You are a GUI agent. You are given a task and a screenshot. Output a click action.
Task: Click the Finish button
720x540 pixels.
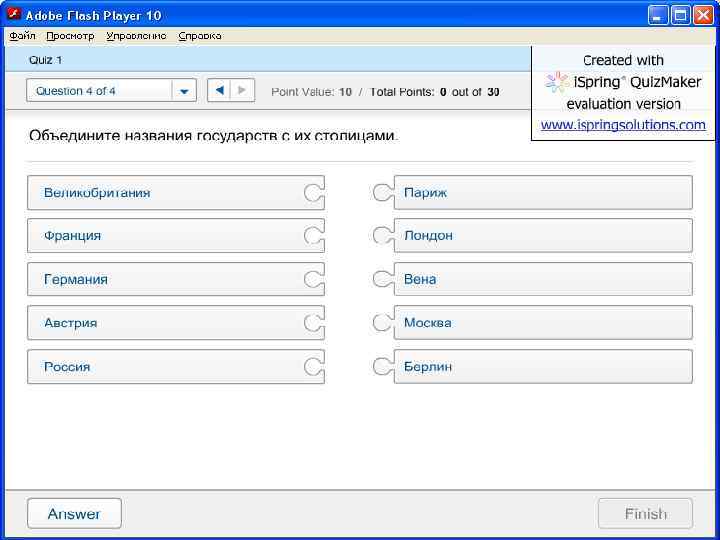645,513
